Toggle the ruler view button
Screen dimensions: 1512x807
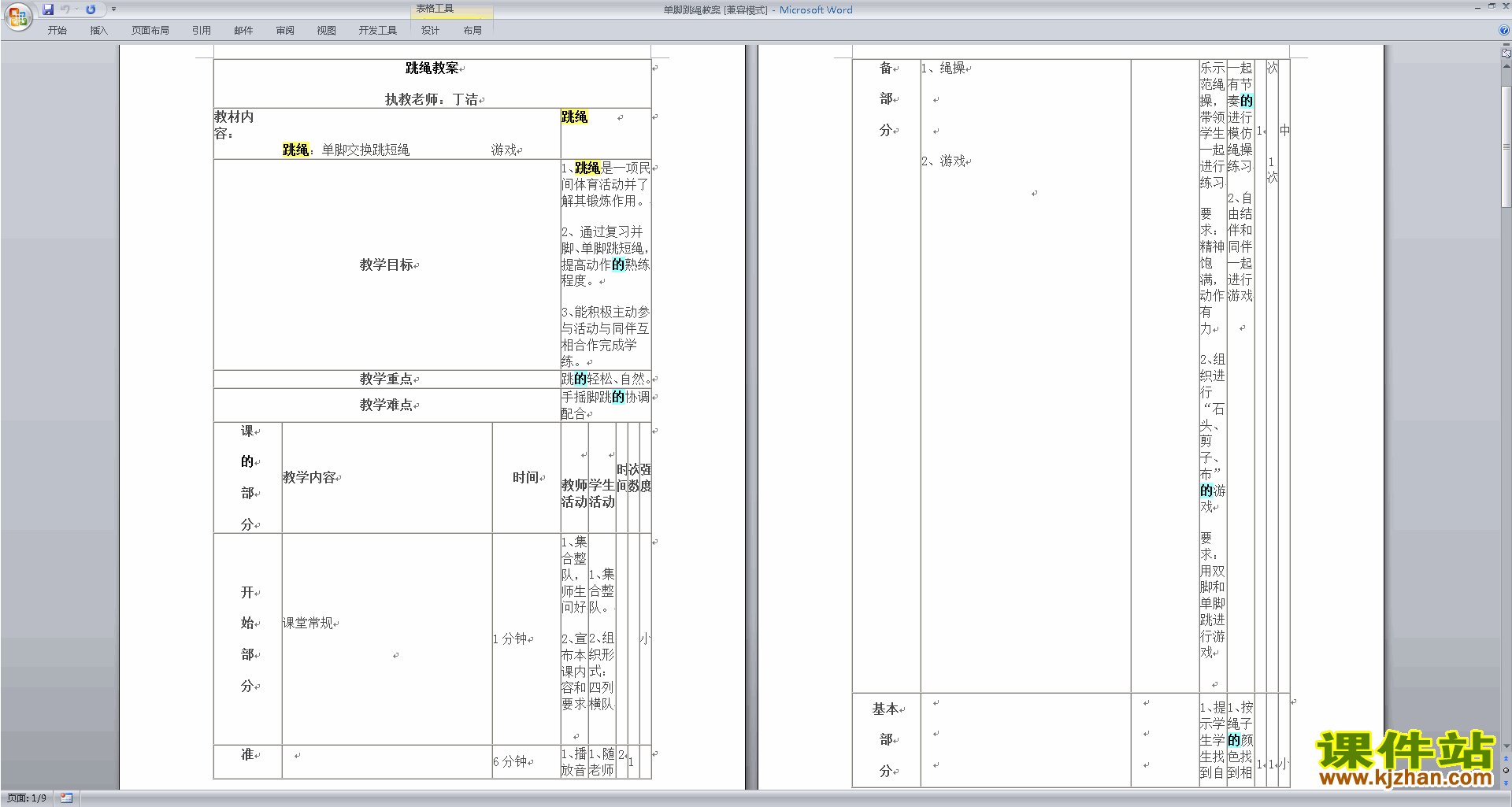click(1506, 54)
